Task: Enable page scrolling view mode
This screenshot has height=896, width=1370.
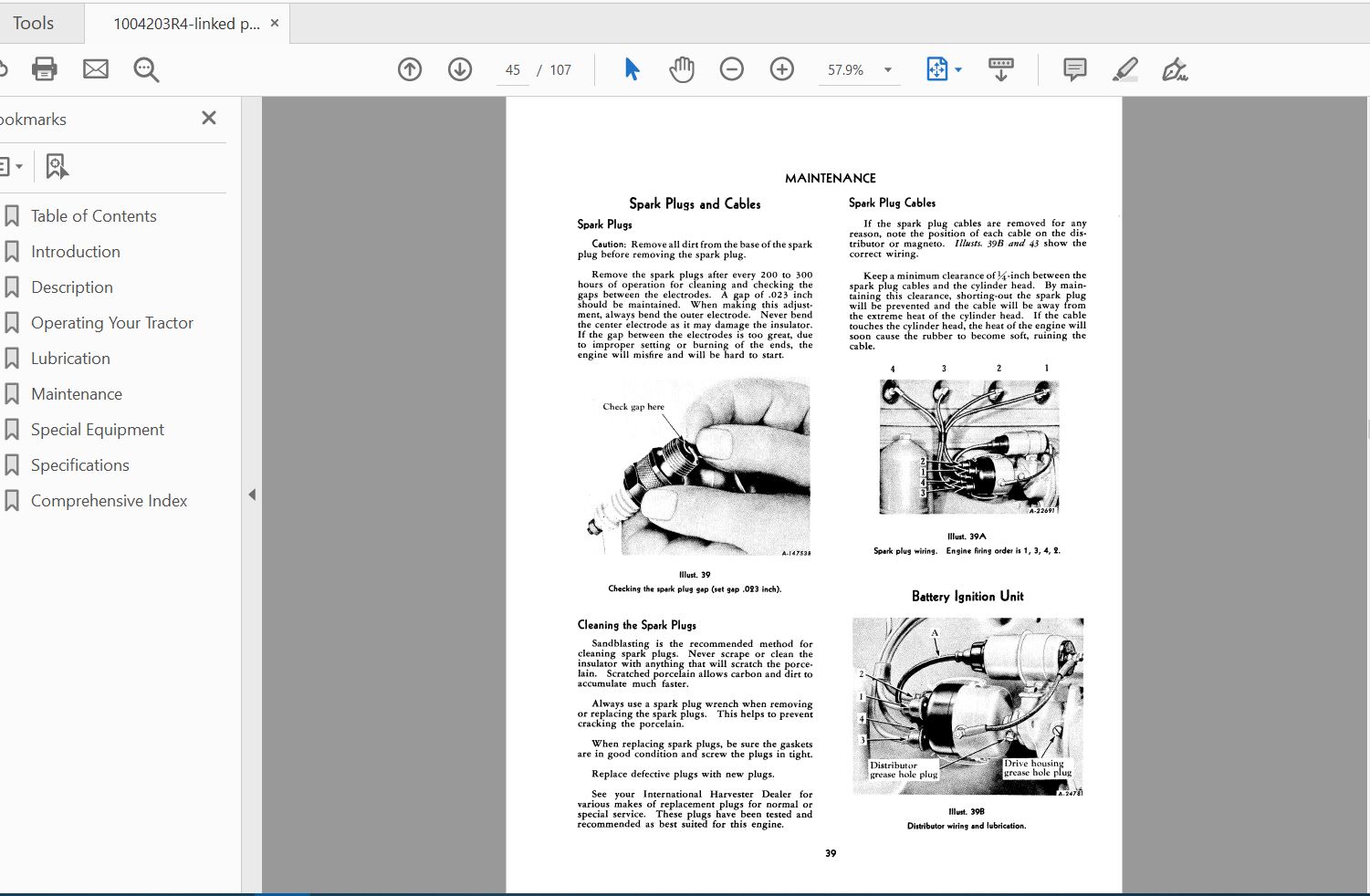Action: (1000, 68)
